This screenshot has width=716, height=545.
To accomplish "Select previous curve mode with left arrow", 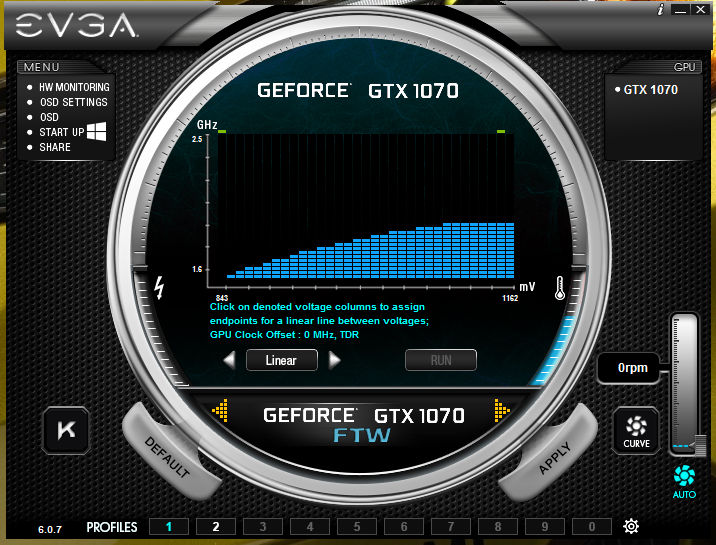I will coord(230,360).
